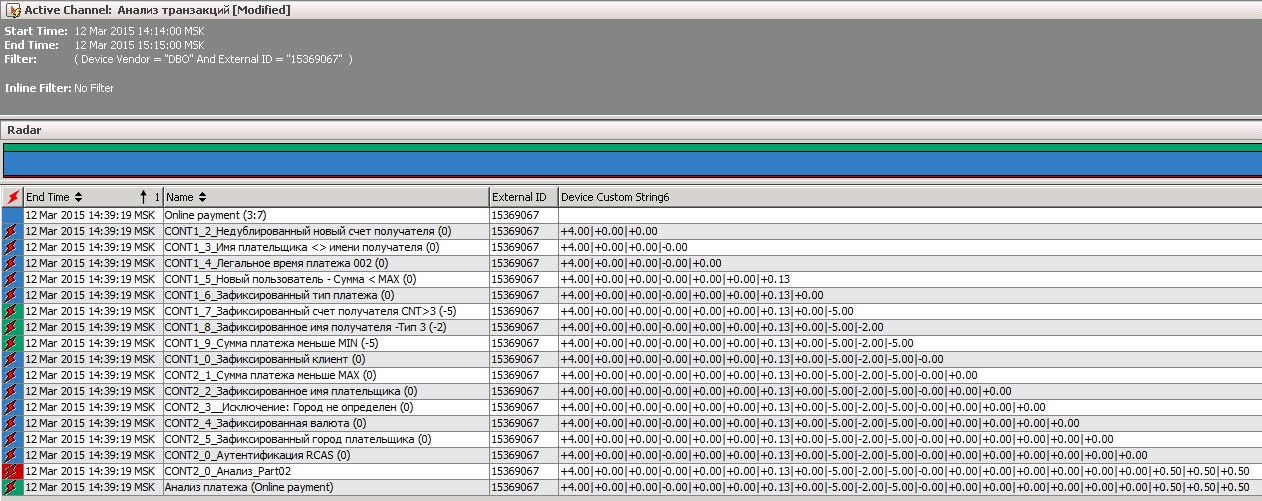This screenshot has width=1262, height=501.
Task: Click the blue Radar histogram bar
Action: pyautogui.click(x=630, y=164)
